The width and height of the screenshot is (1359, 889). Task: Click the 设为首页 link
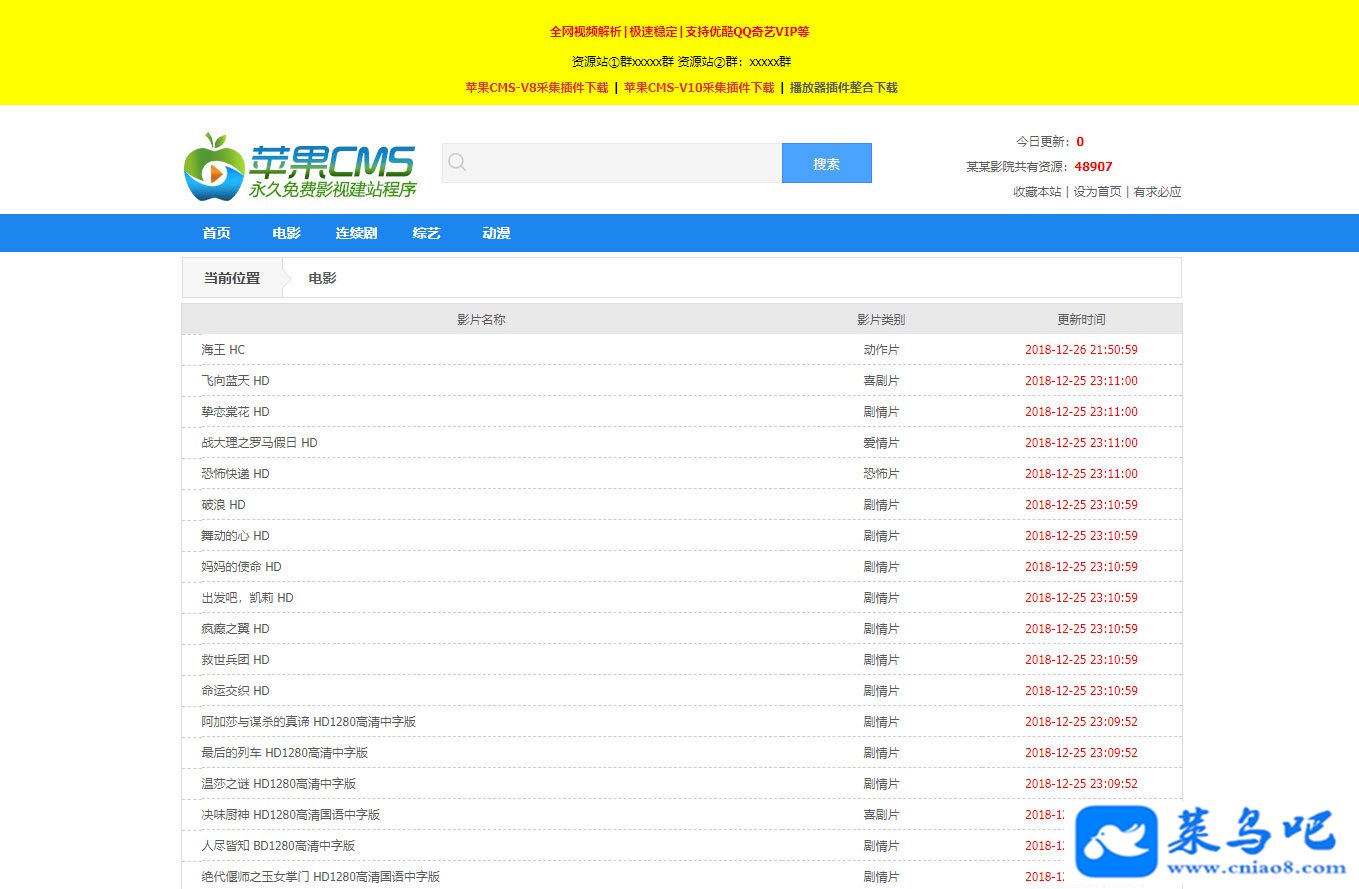pos(1097,192)
